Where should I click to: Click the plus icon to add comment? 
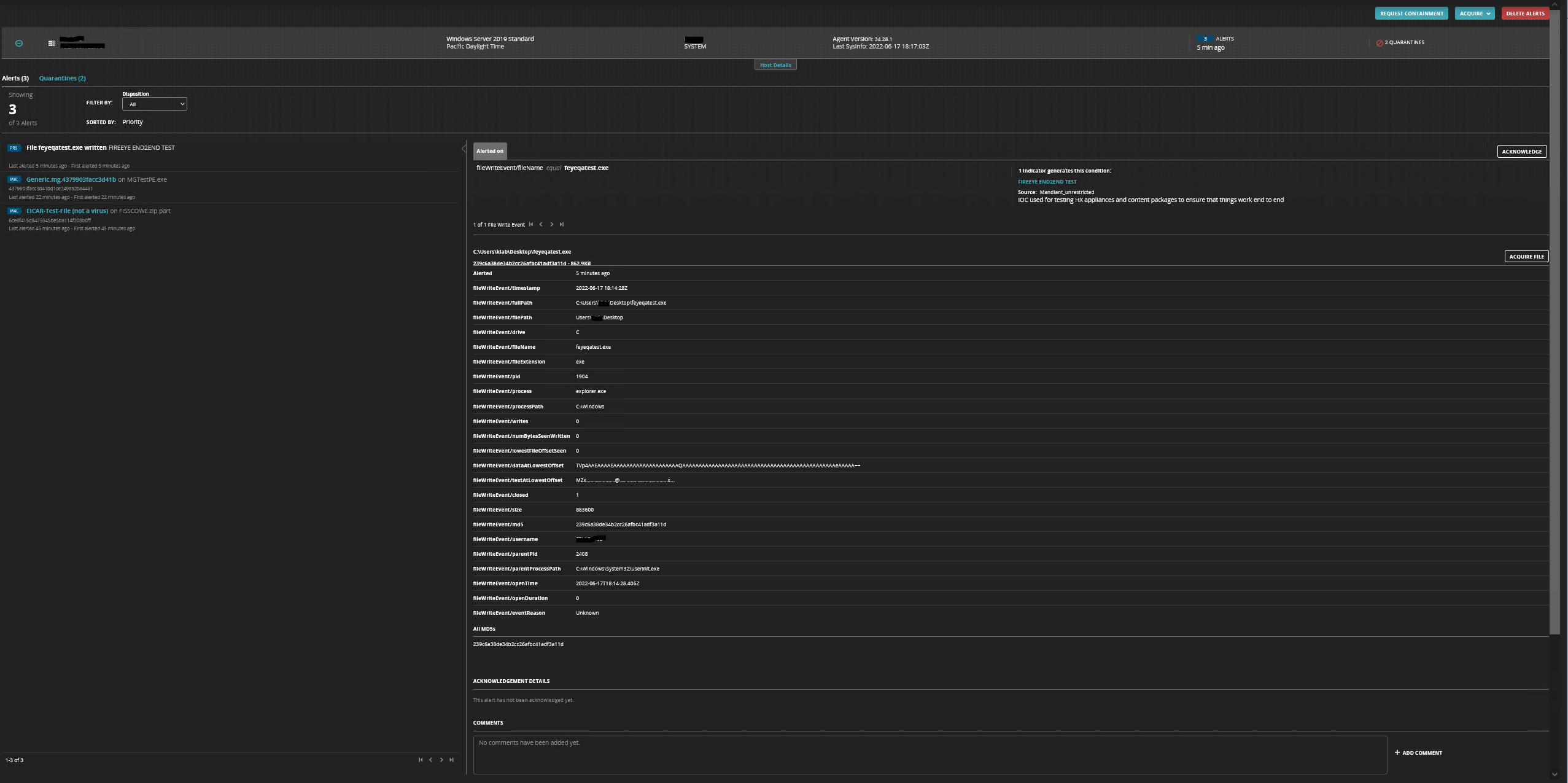(x=1397, y=752)
